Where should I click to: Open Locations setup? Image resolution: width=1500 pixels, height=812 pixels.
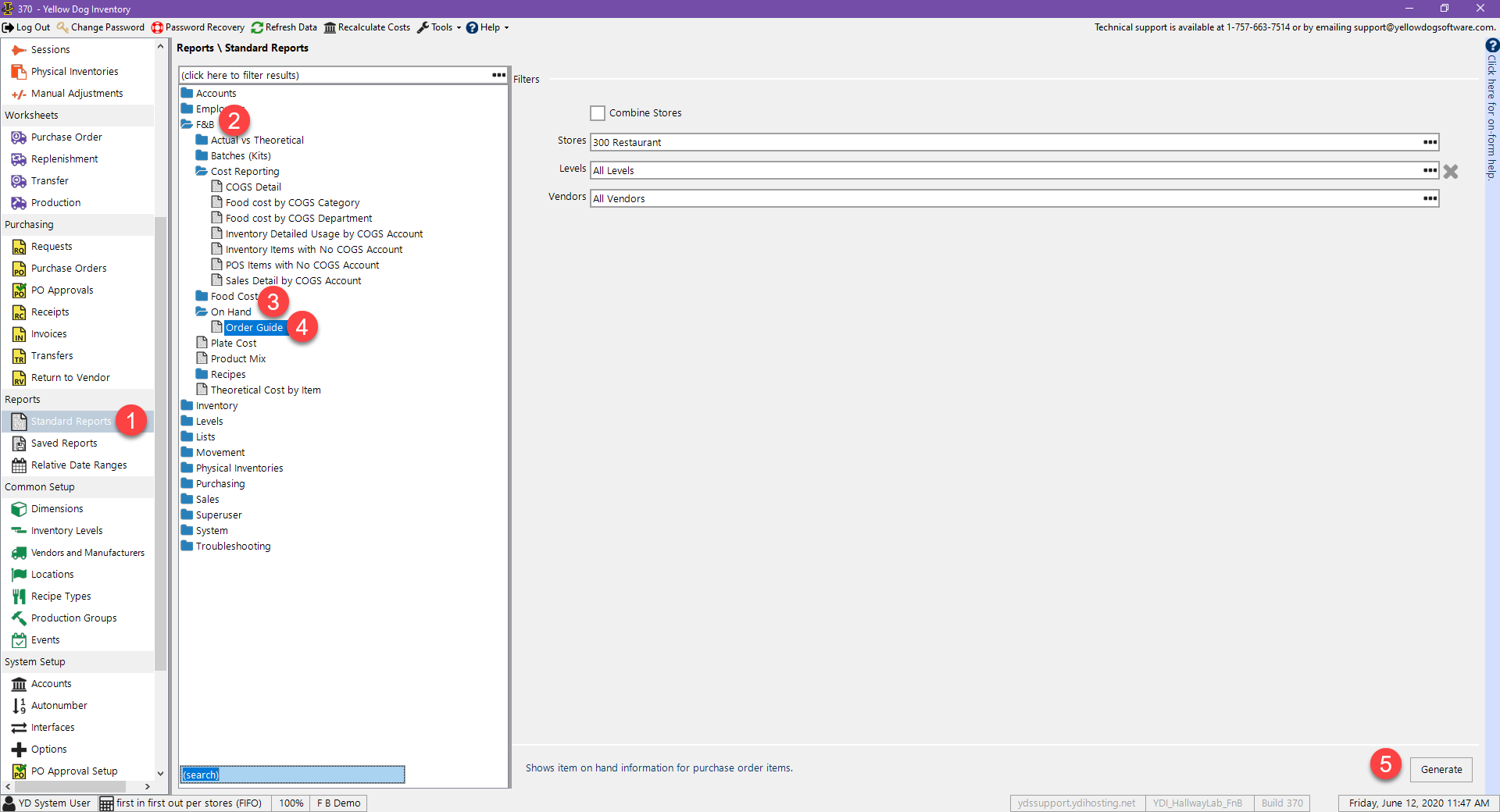(x=52, y=574)
